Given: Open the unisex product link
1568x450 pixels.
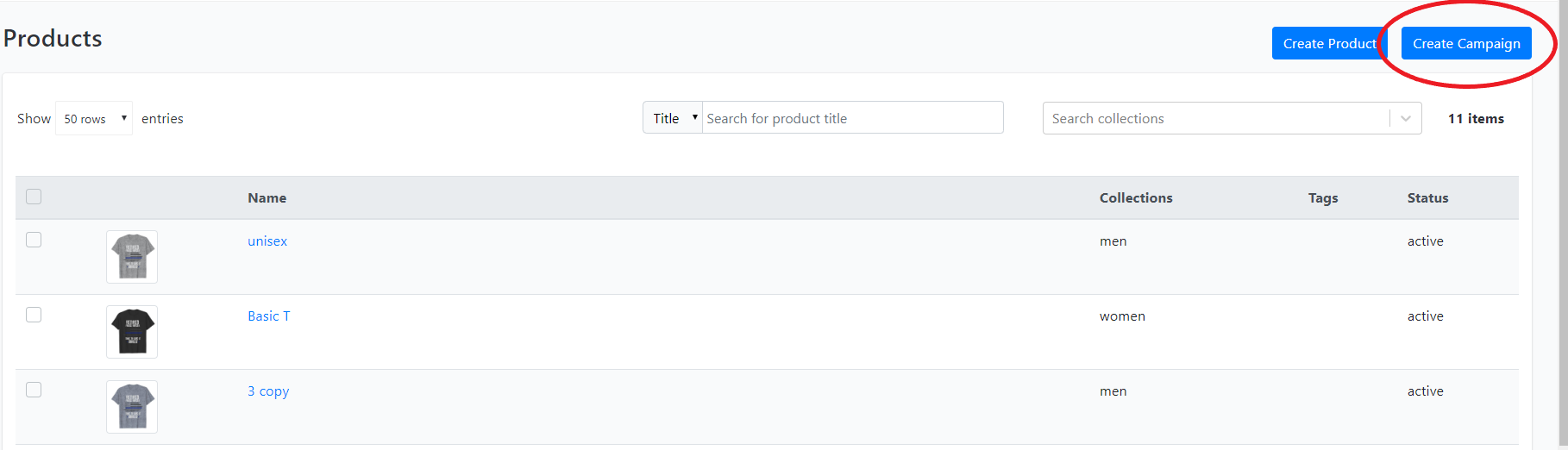Looking at the screenshot, I should pos(267,241).
